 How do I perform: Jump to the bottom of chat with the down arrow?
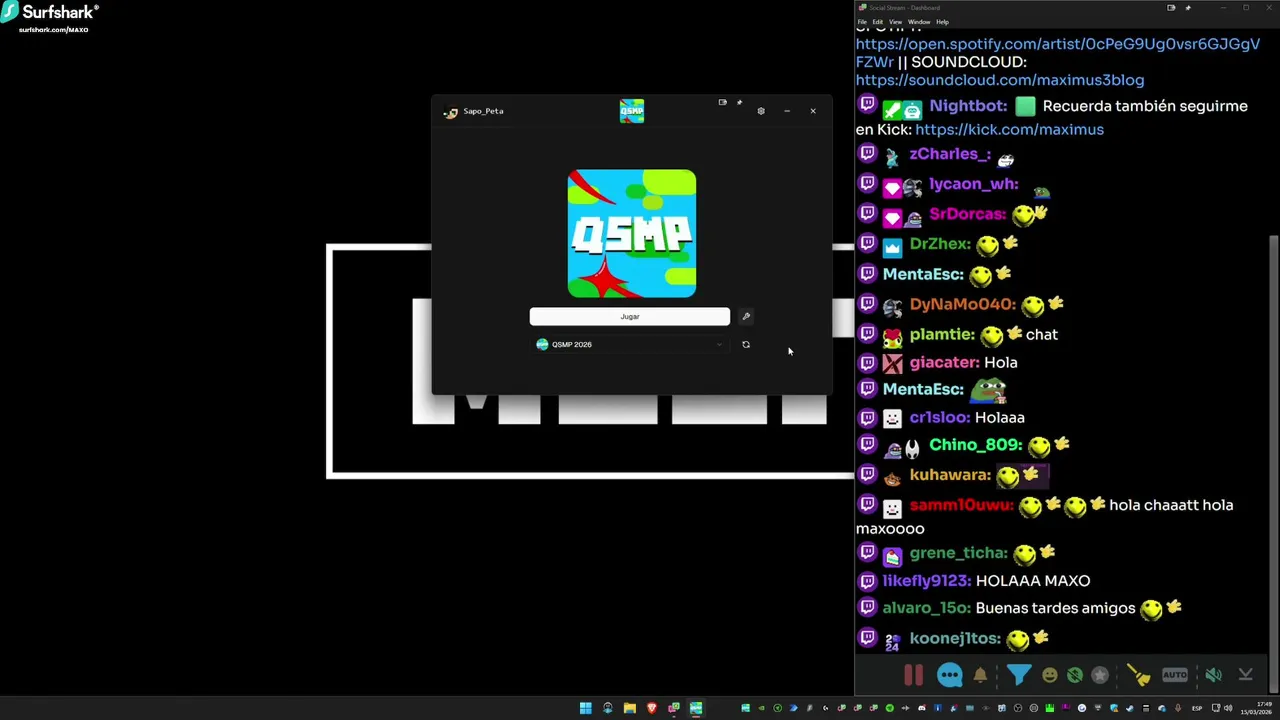coord(1245,675)
